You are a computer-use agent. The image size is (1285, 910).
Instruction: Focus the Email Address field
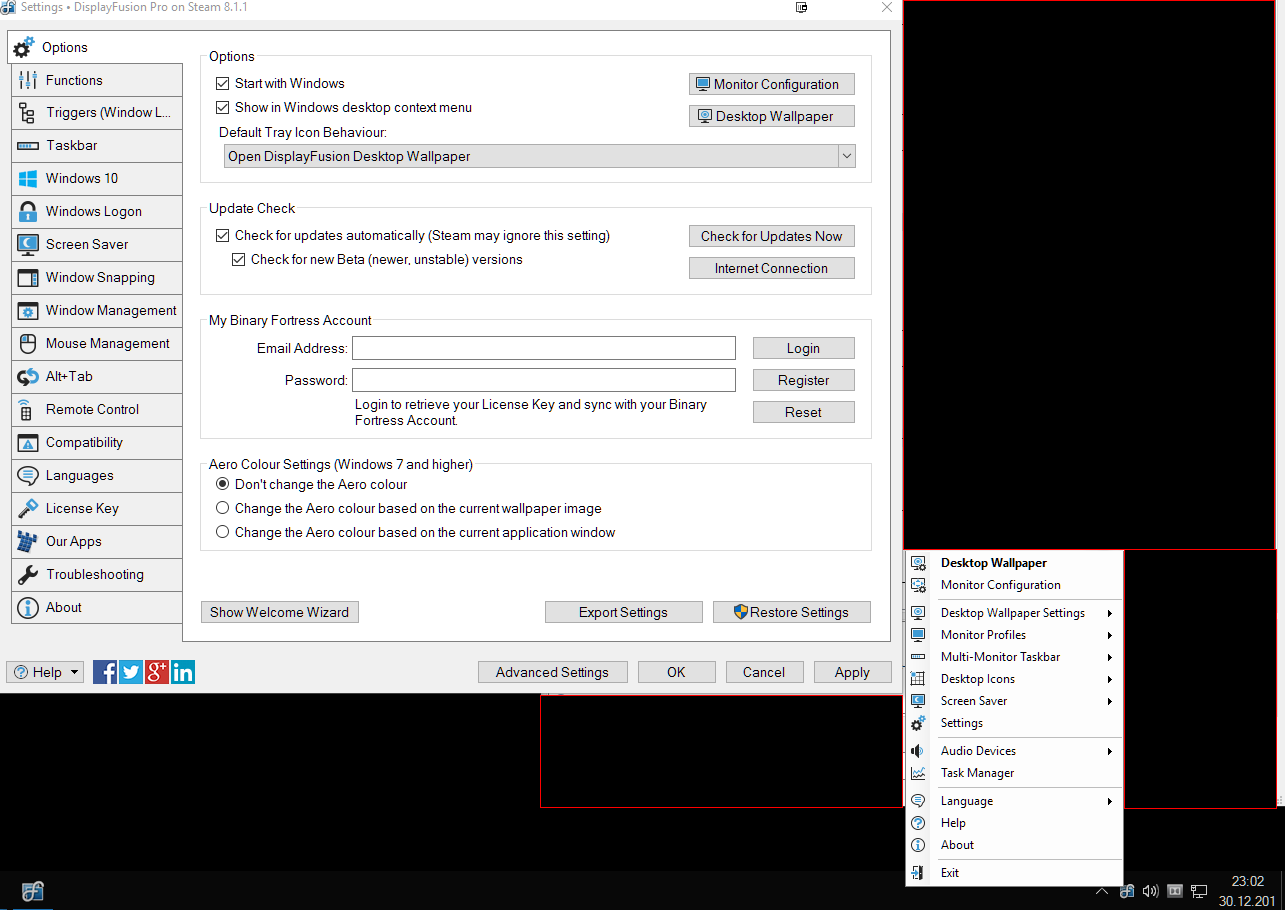(x=544, y=348)
